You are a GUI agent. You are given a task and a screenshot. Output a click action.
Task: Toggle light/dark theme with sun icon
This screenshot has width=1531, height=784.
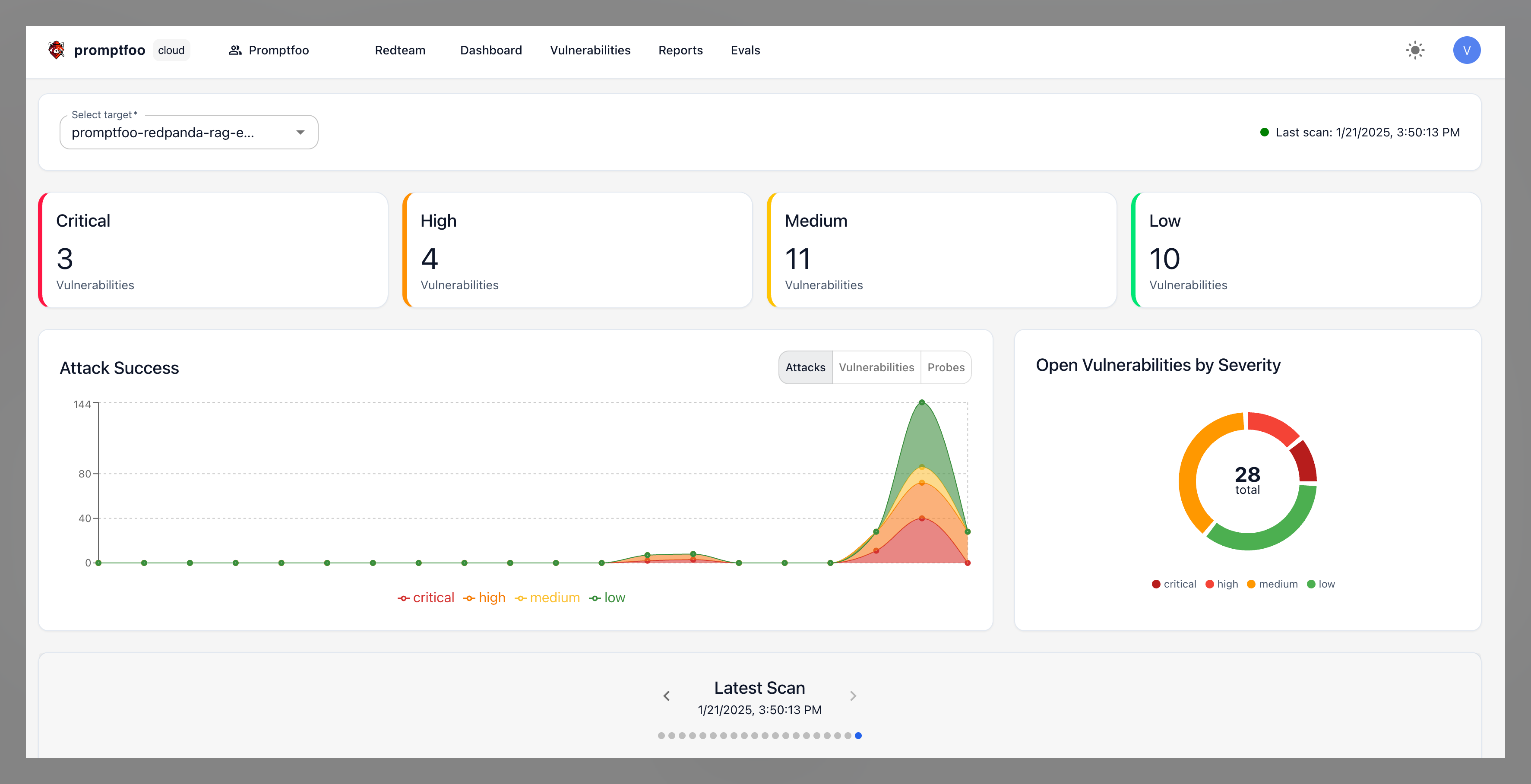[1416, 50]
